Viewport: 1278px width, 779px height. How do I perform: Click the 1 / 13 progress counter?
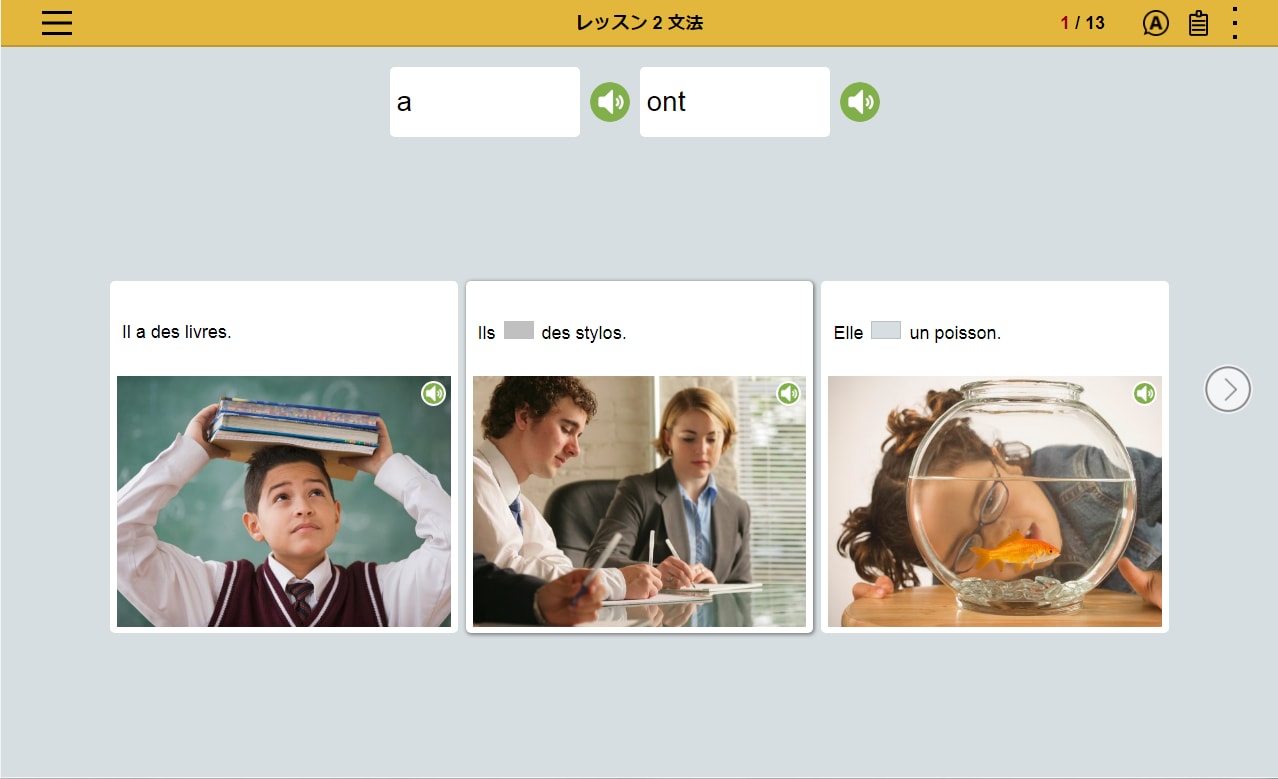coord(1083,23)
